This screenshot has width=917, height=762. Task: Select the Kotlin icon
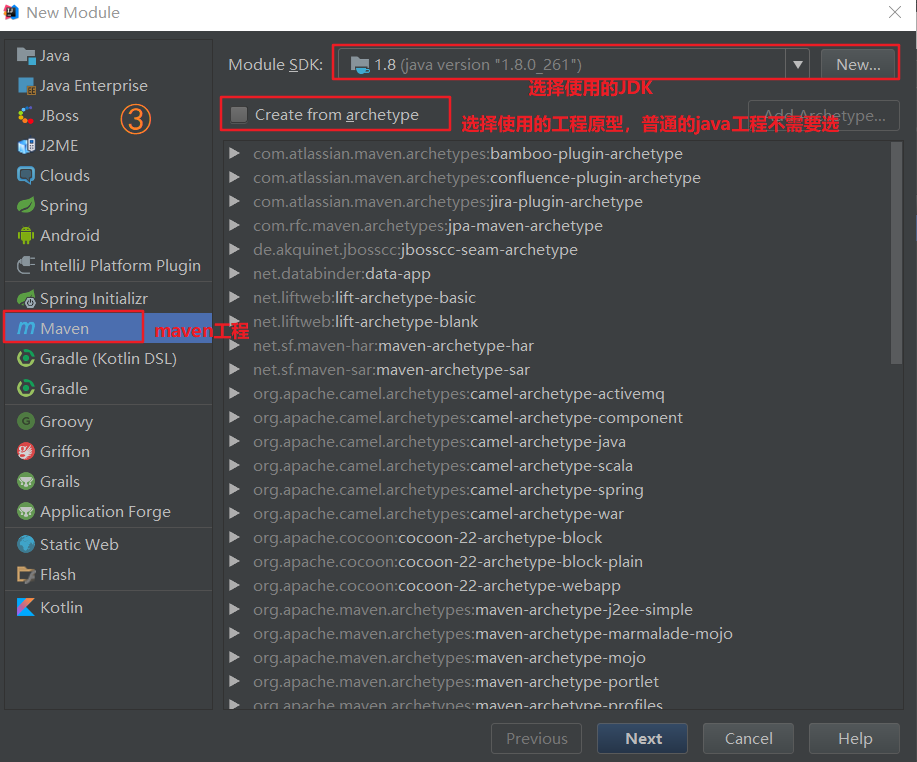(x=26, y=607)
